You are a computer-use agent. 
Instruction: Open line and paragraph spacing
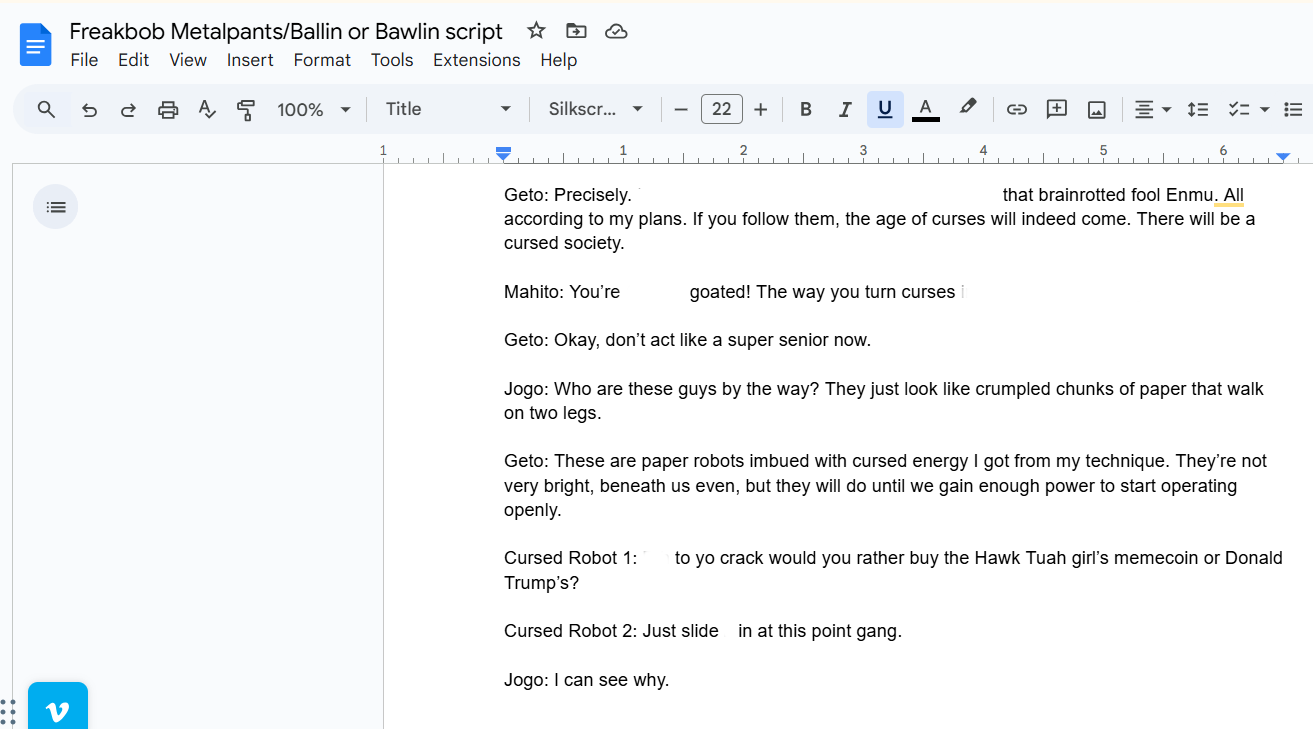click(x=1198, y=110)
